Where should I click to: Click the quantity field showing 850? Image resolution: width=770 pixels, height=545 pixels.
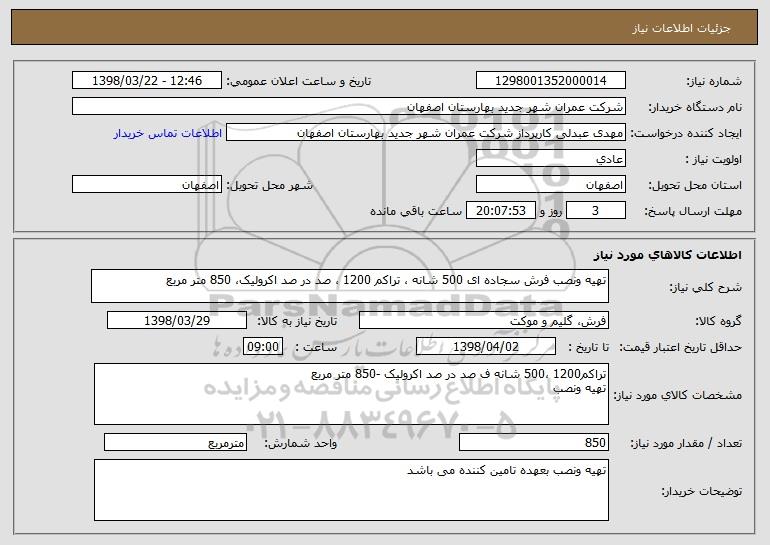click(534, 442)
